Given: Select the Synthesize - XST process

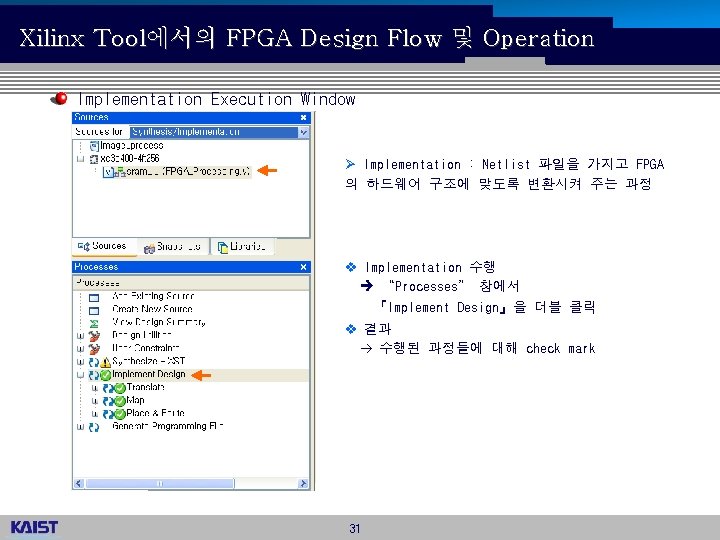Looking at the screenshot, I should coord(148,361).
